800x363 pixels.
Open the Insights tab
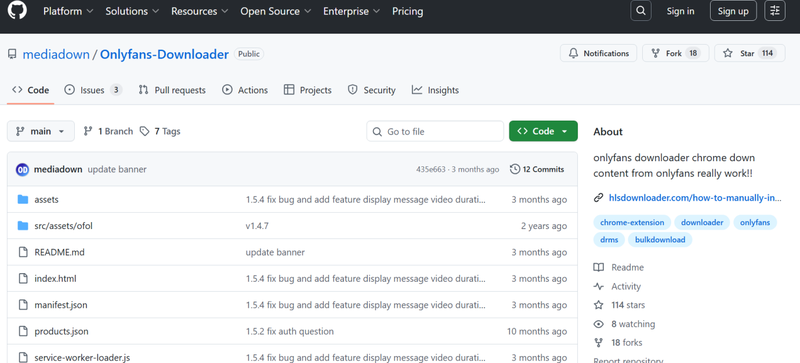pos(435,90)
